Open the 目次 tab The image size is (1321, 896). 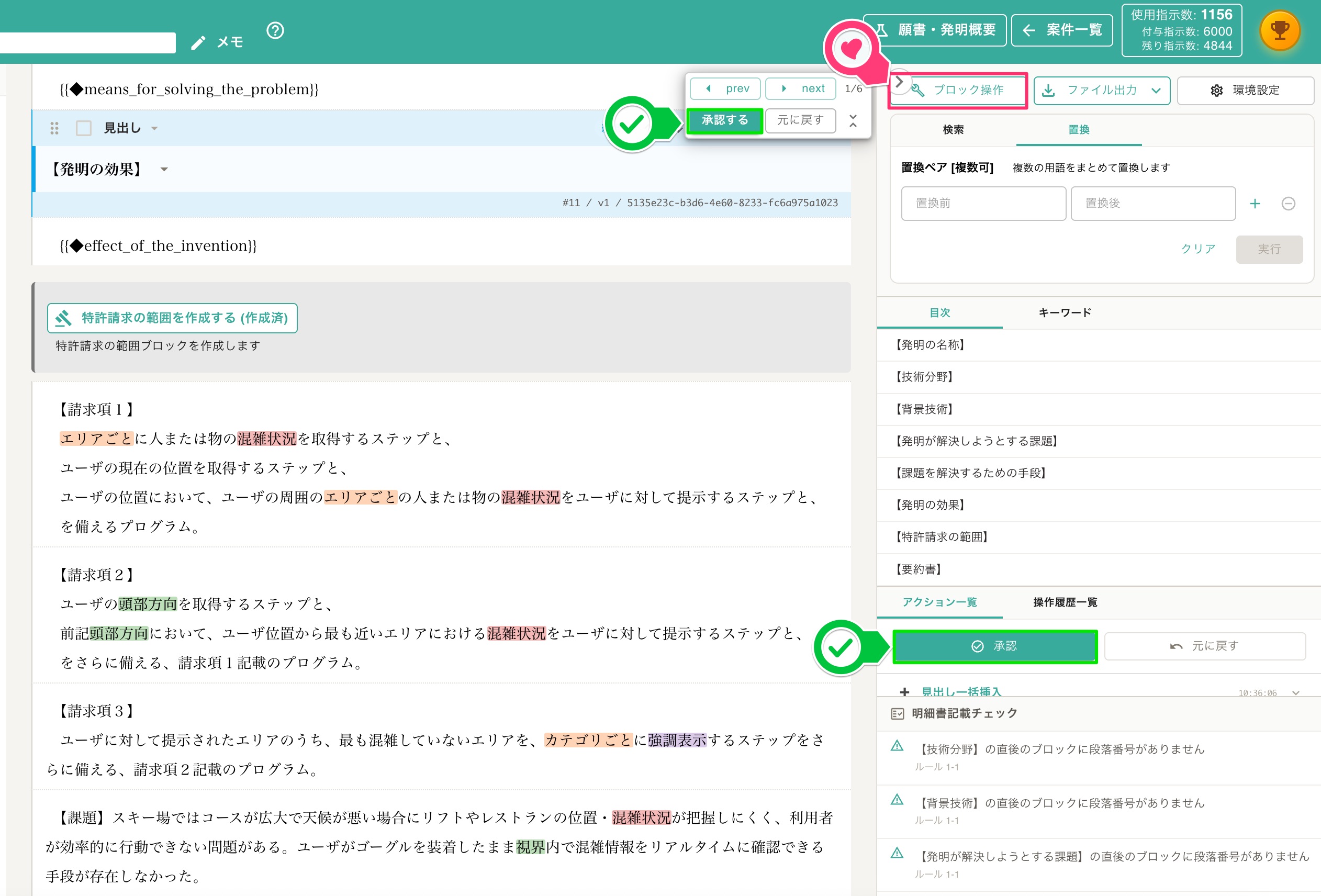point(939,312)
